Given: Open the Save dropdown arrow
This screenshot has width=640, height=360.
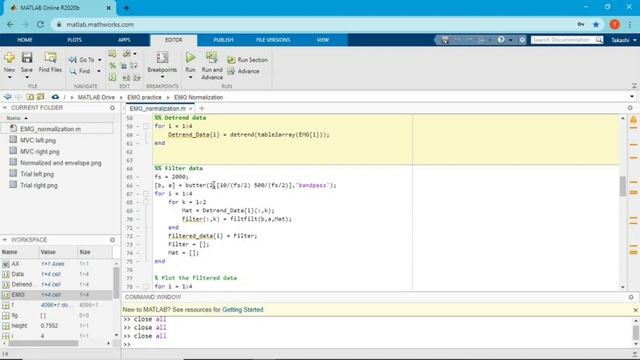Looking at the screenshot, I should pos(27,78).
